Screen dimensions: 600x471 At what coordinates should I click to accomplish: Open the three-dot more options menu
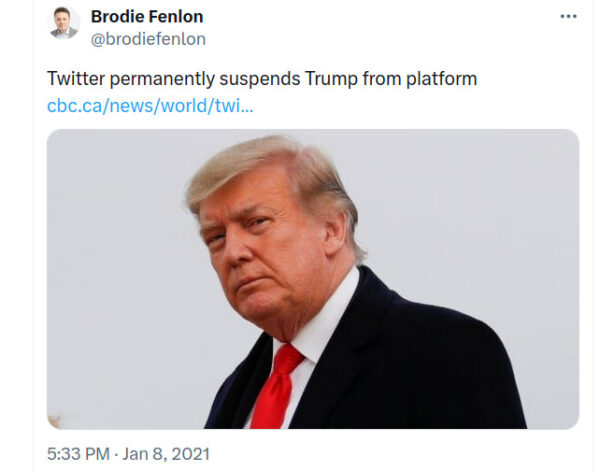click(568, 17)
